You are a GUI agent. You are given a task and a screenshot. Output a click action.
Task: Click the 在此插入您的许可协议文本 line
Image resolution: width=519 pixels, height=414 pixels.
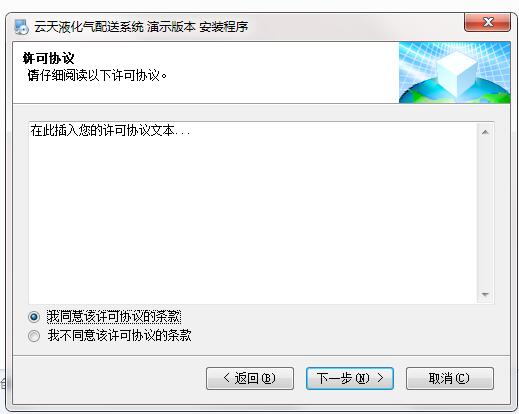click(110, 130)
